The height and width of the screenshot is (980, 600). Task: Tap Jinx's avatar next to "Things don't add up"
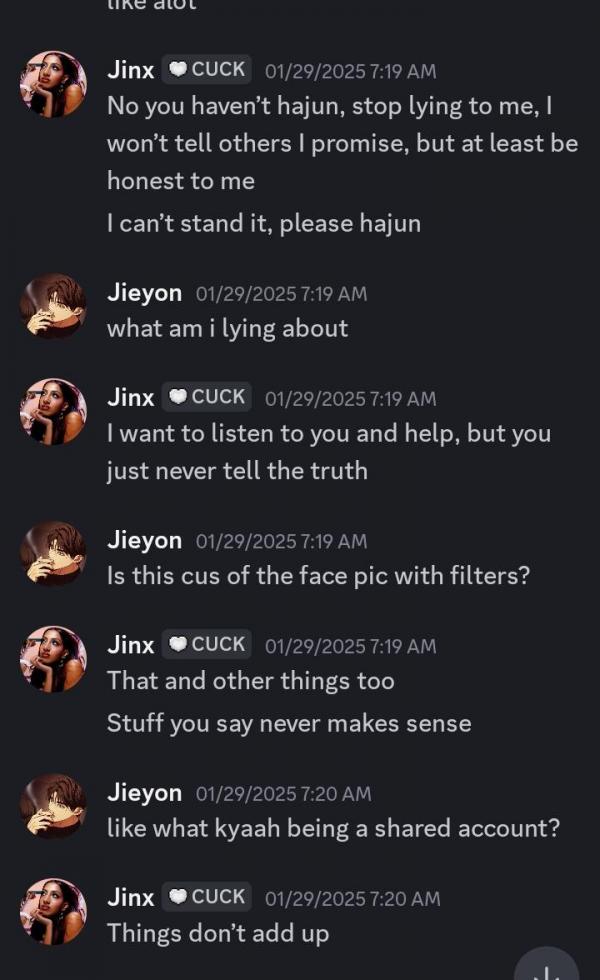click(53, 911)
